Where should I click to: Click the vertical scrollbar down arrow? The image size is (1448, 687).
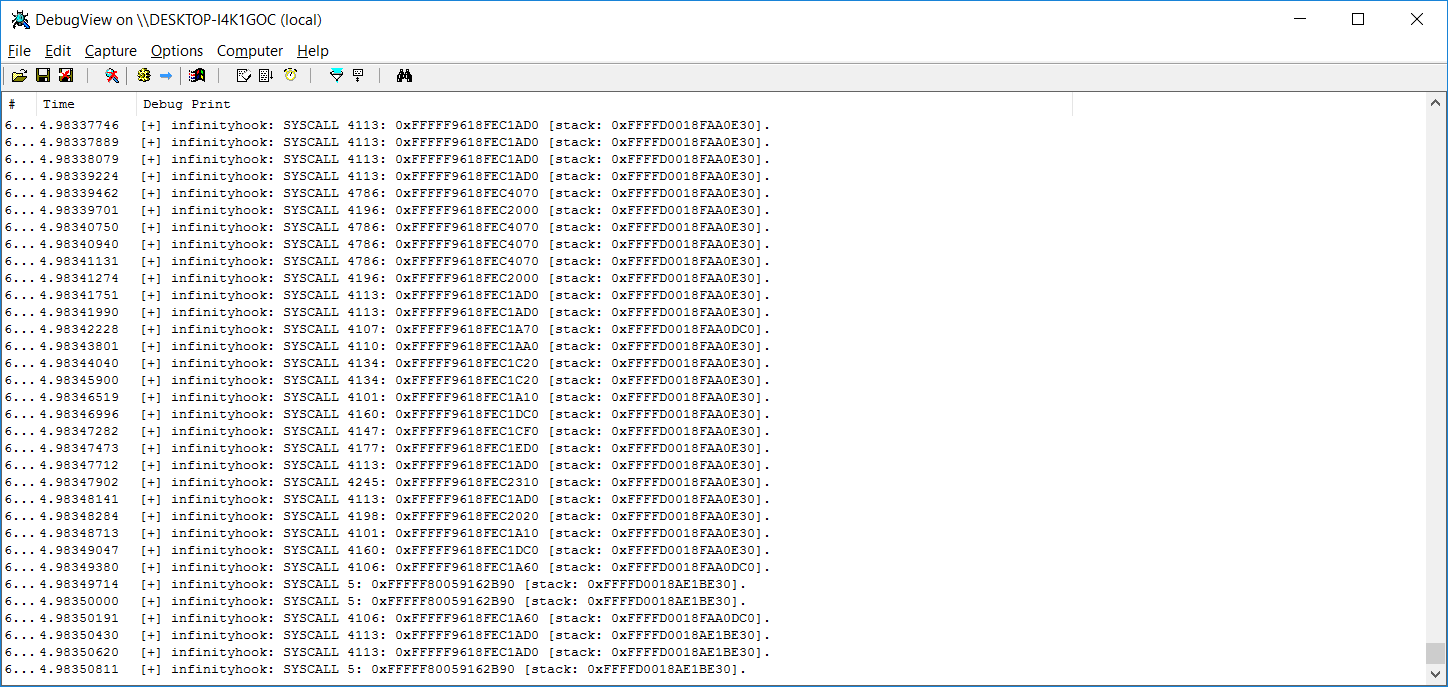click(x=1436, y=674)
